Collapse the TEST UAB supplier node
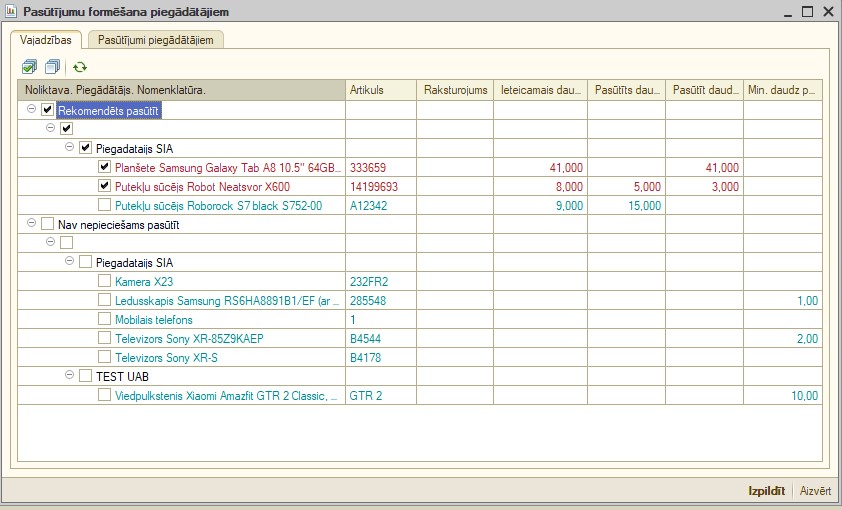This screenshot has height=510, width=842. (70, 376)
